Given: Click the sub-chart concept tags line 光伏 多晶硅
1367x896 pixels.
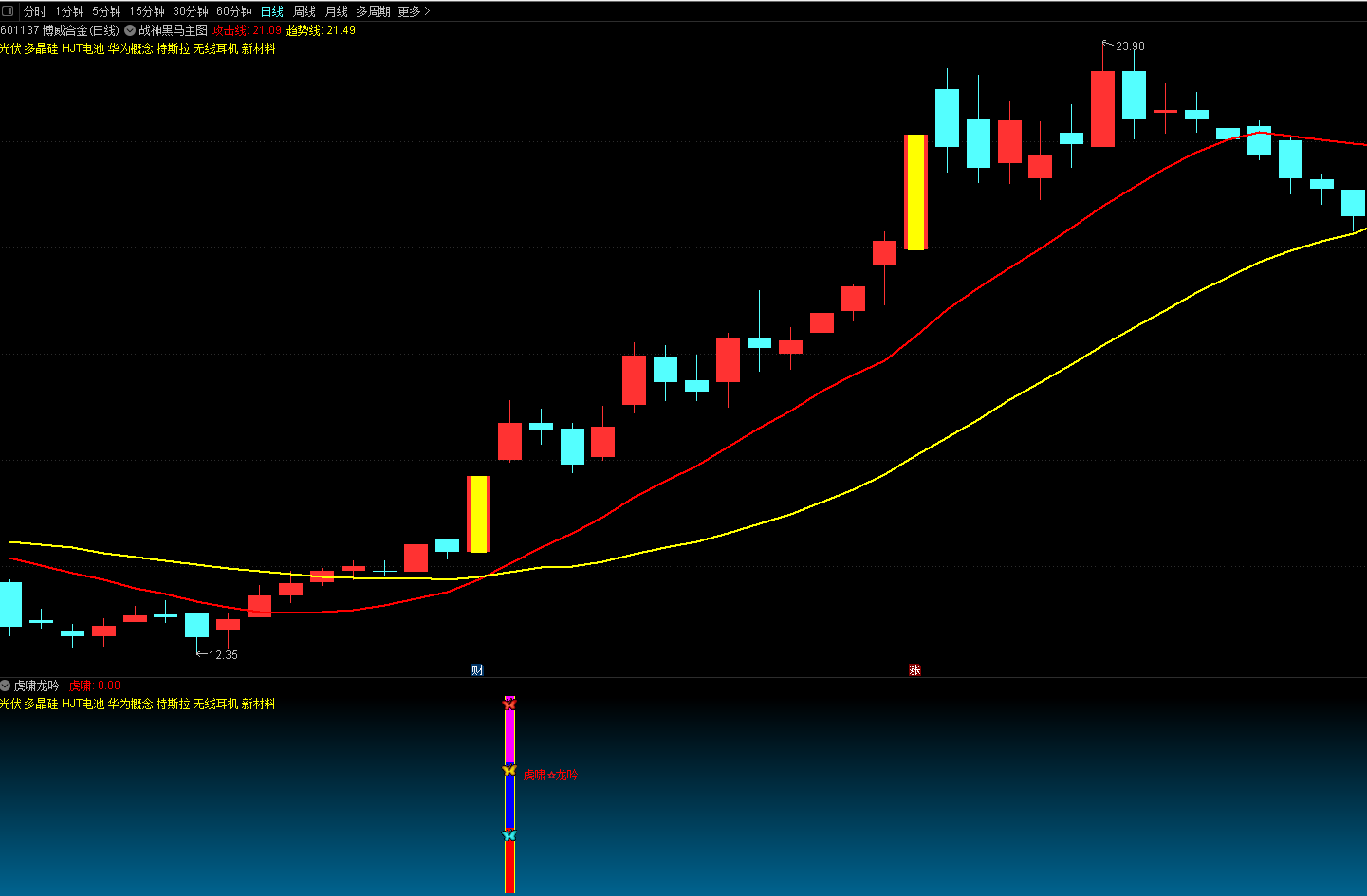Looking at the screenshot, I should pyautogui.click(x=138, y=704).
